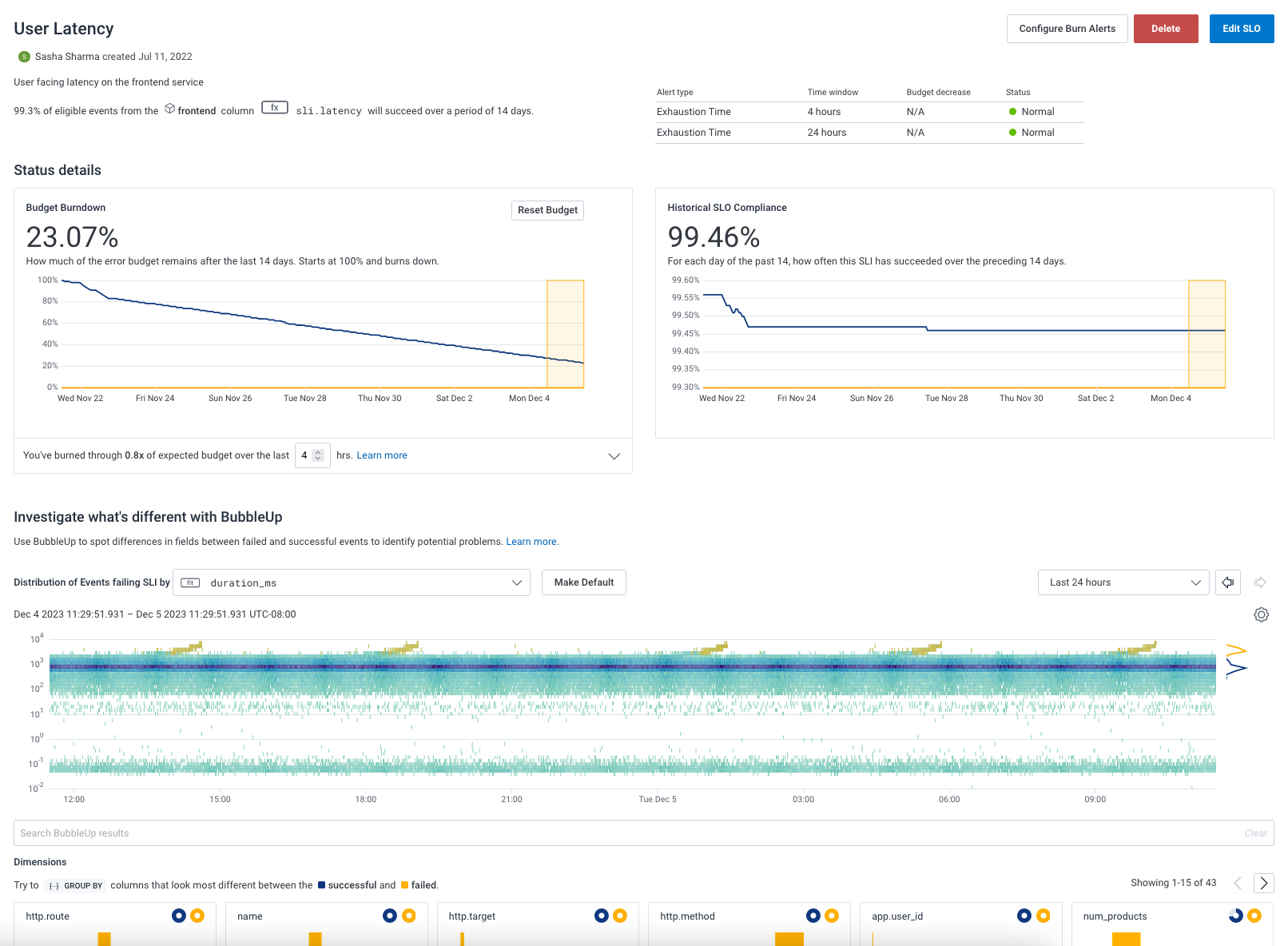Click the fit icon in the duration_ms selector
Image resolution: width=1288 pixels, height=946 pixels.
[x=190, y=582]
